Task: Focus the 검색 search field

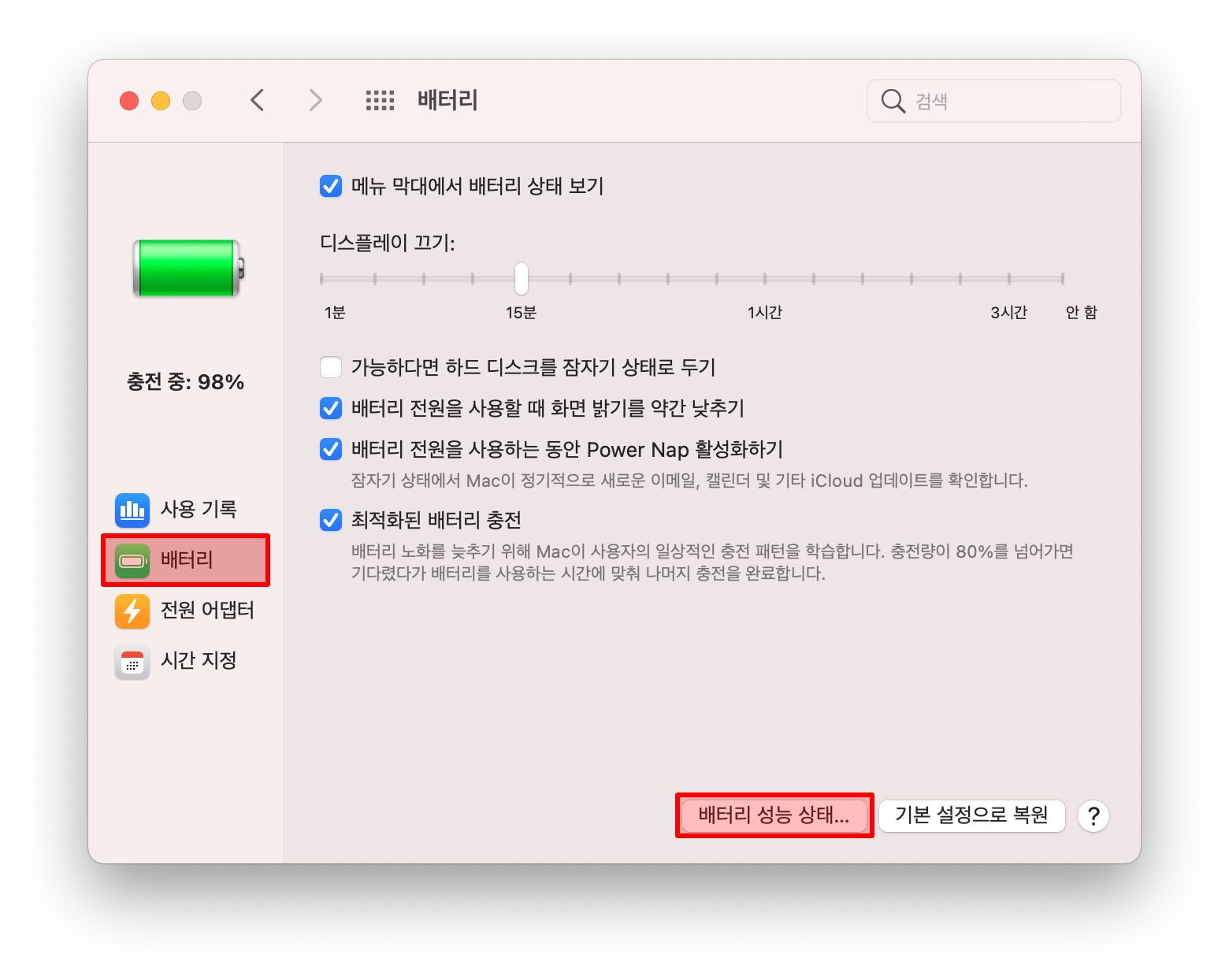Action: [x=993, y=101]
